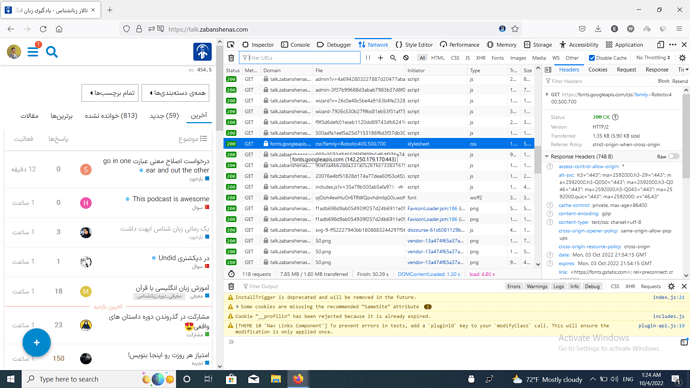The height and width of the screenshot is (388, 690).
Task: Switch to the Inspector tab
Action: (x=258, y=44)
